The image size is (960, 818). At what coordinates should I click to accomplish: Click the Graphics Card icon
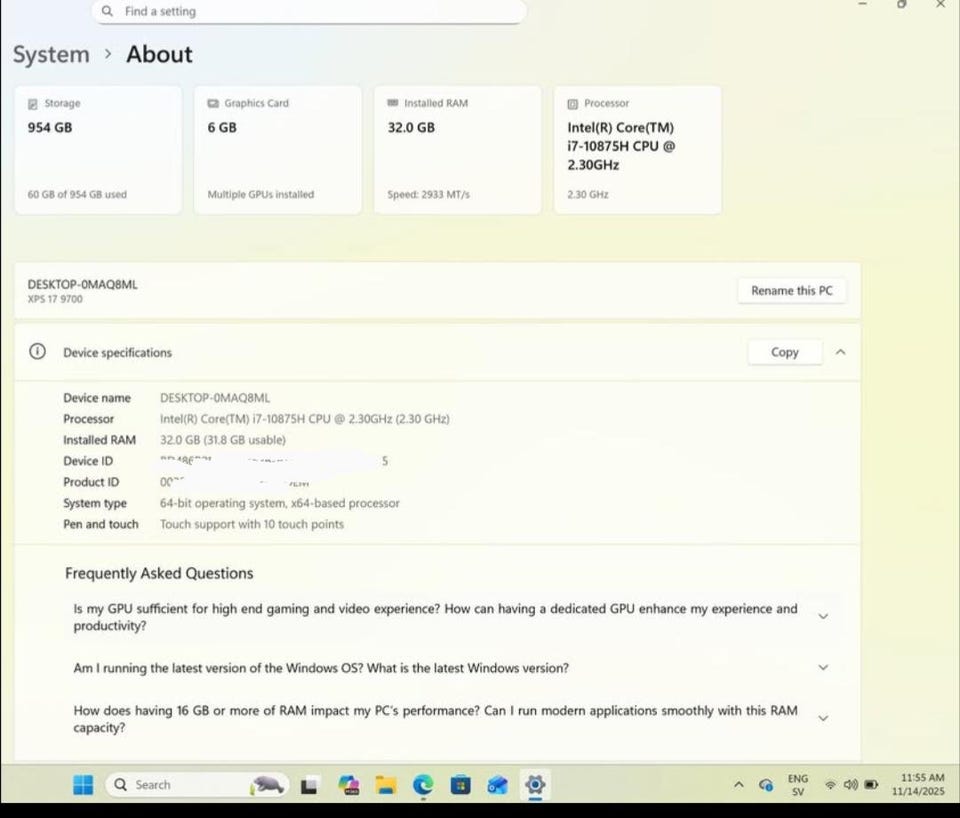213,103
